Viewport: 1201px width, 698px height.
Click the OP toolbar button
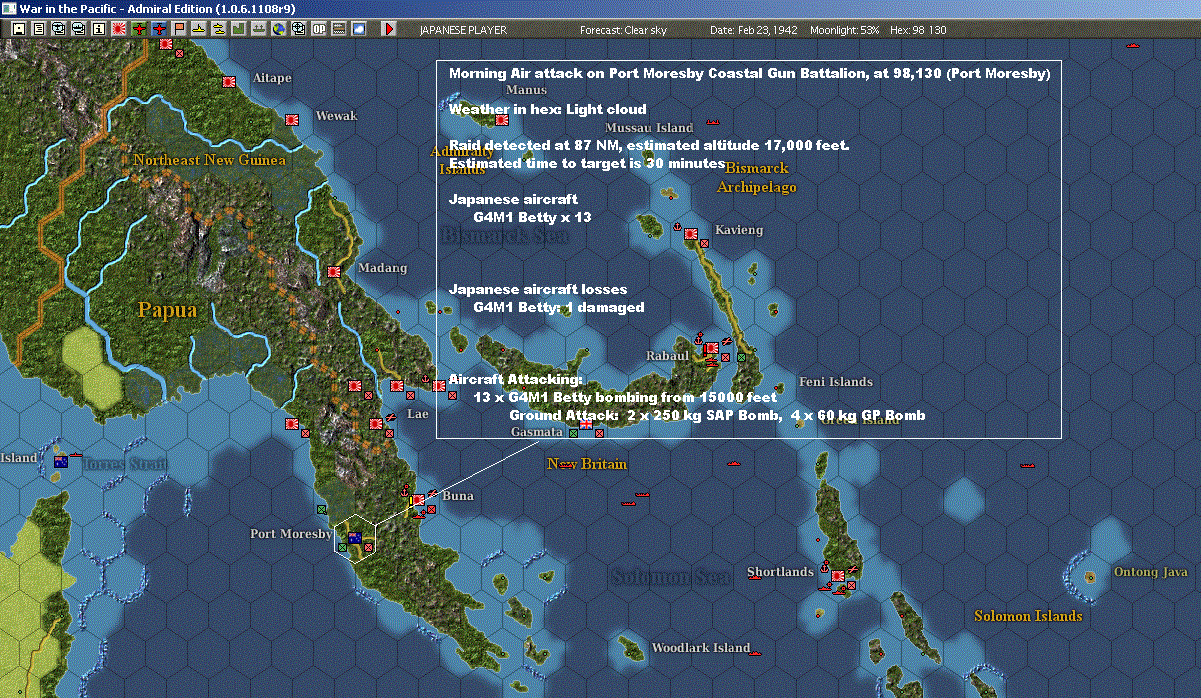point(319,29)
